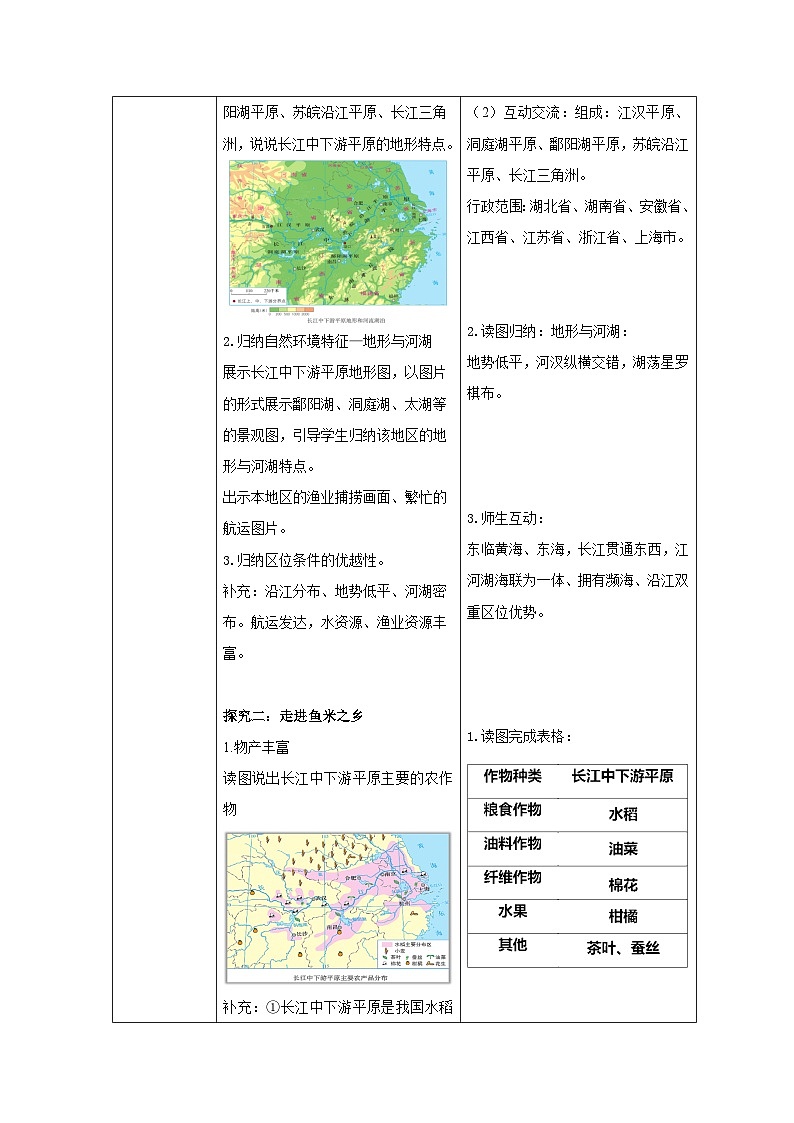Click the heading 探究二：走进鱼米之乡

tap(293, 715)
